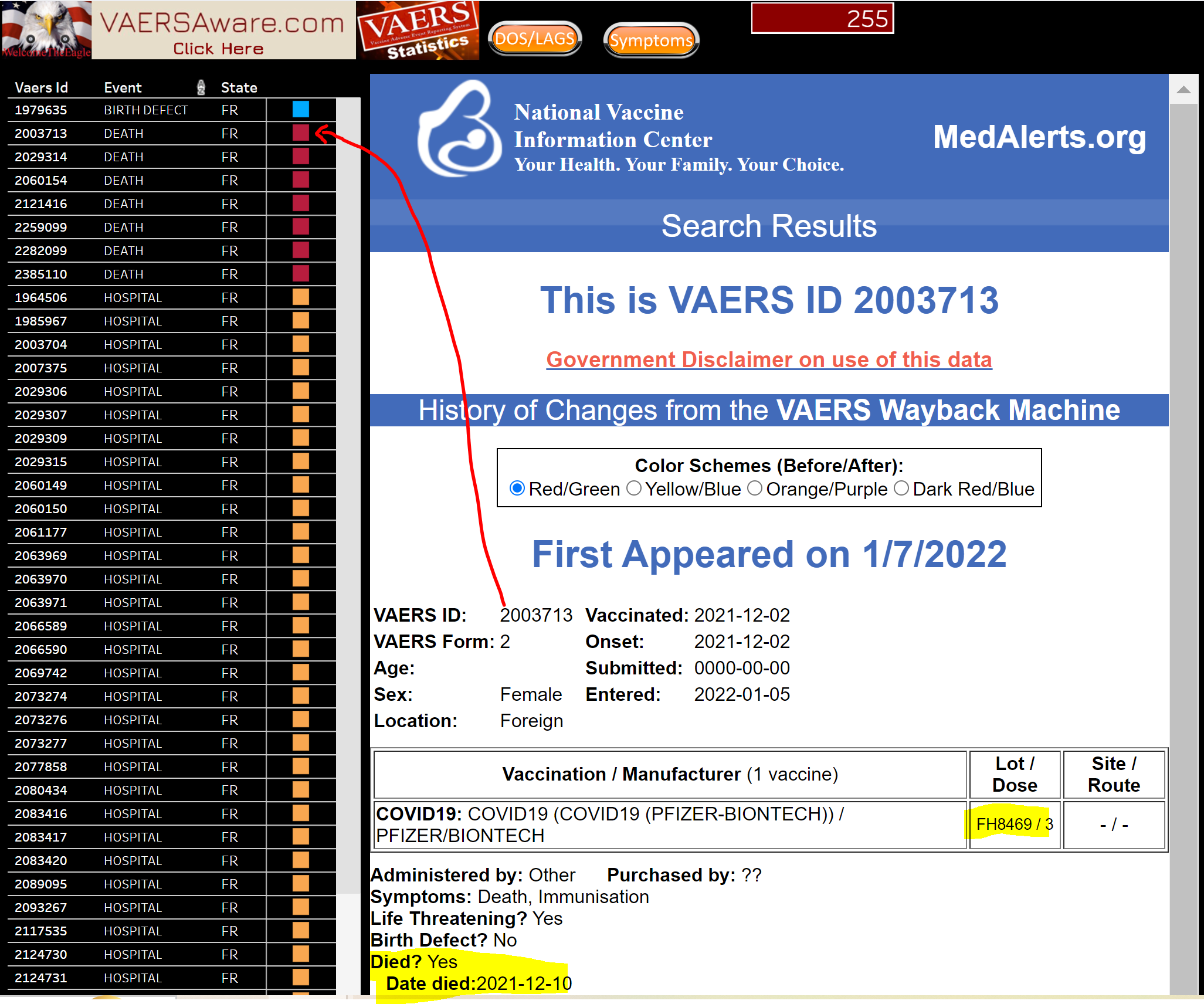Select Vaers Id 2066589

point(40,626)
